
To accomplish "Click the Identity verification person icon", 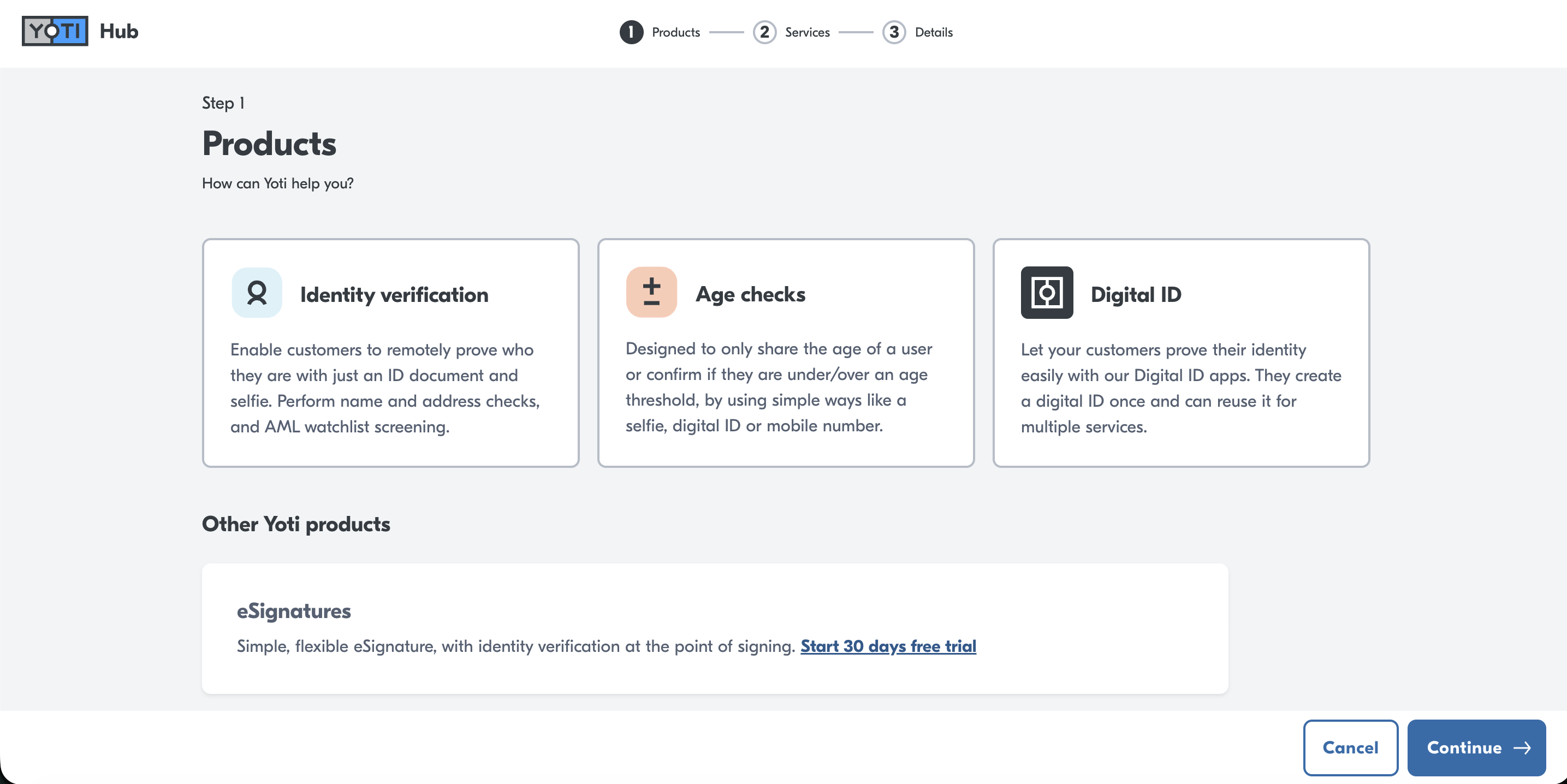I will (x=257, y=293).
